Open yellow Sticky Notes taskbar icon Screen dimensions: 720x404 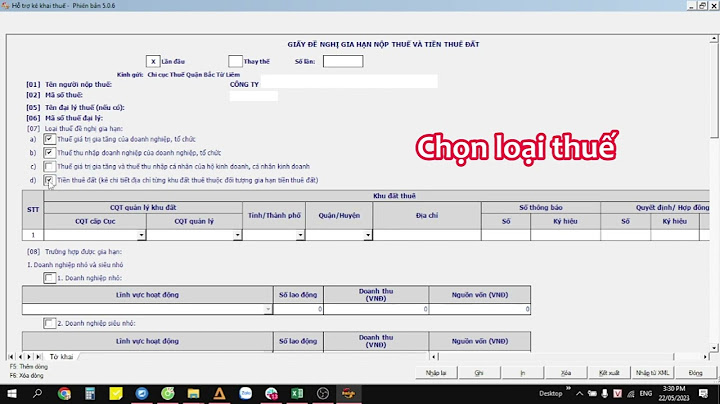[116, 393]
